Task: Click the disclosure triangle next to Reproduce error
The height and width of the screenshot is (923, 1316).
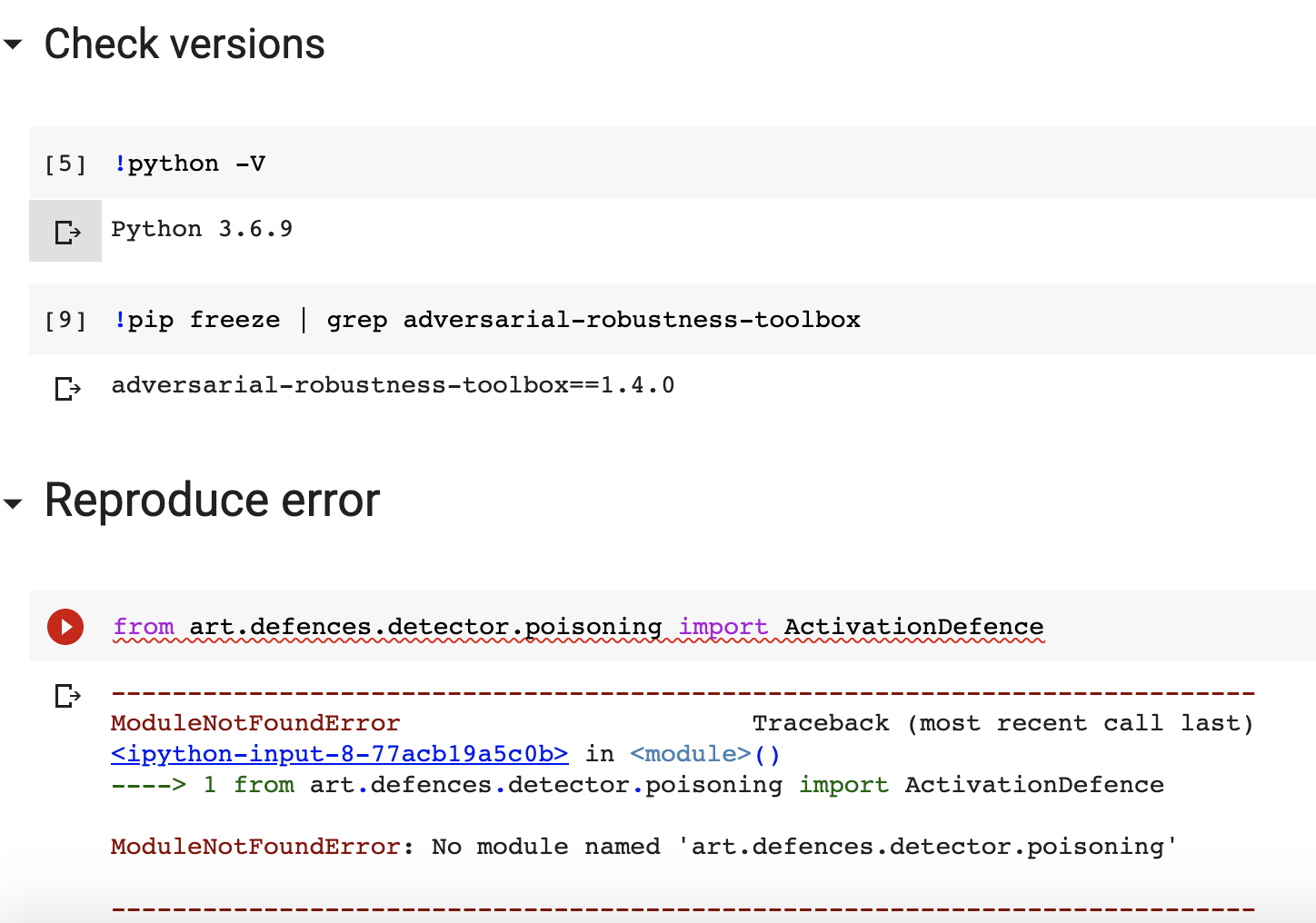Action: pos(13,501)
